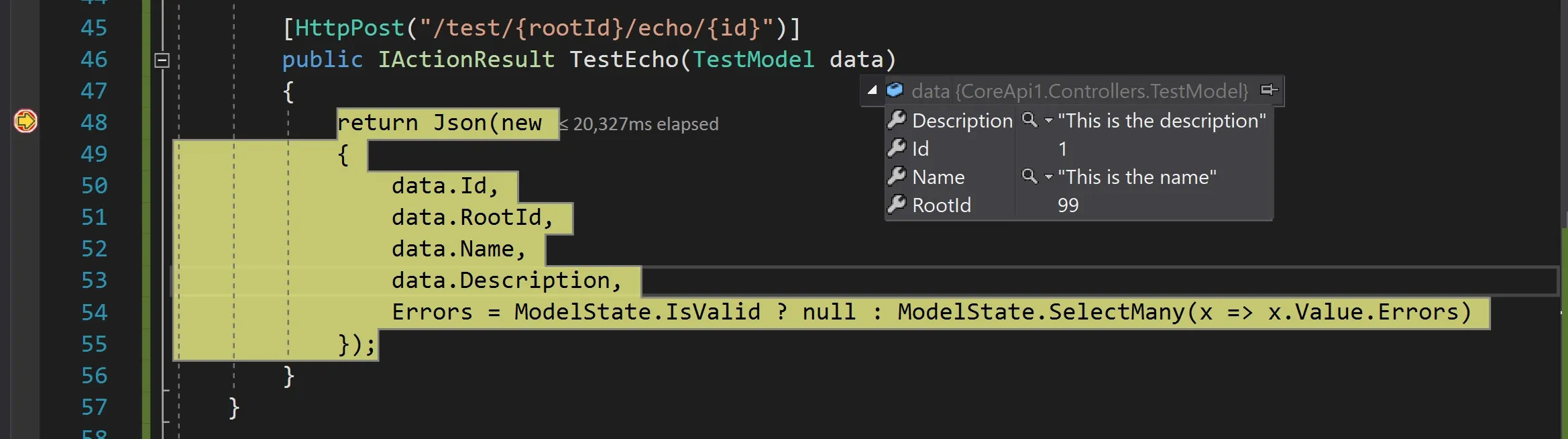
Task: Click the breakpoint arrow on line 48
Action: [x=25, y=121]
